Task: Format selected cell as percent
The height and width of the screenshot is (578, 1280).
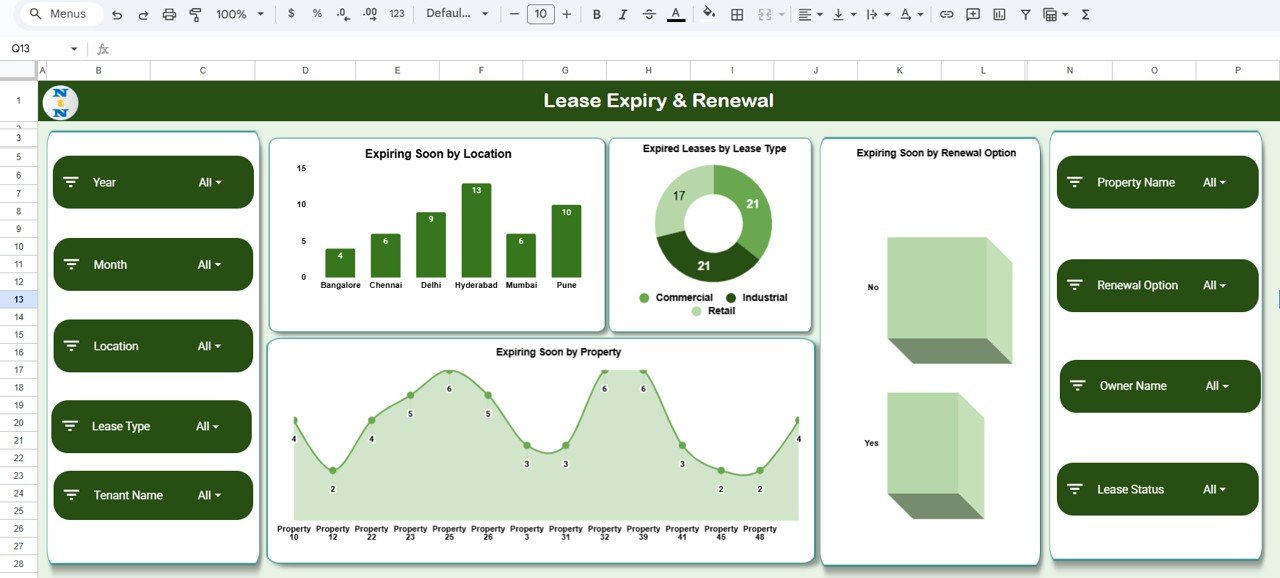Action: pyautogui.click(x=316, y=14)
